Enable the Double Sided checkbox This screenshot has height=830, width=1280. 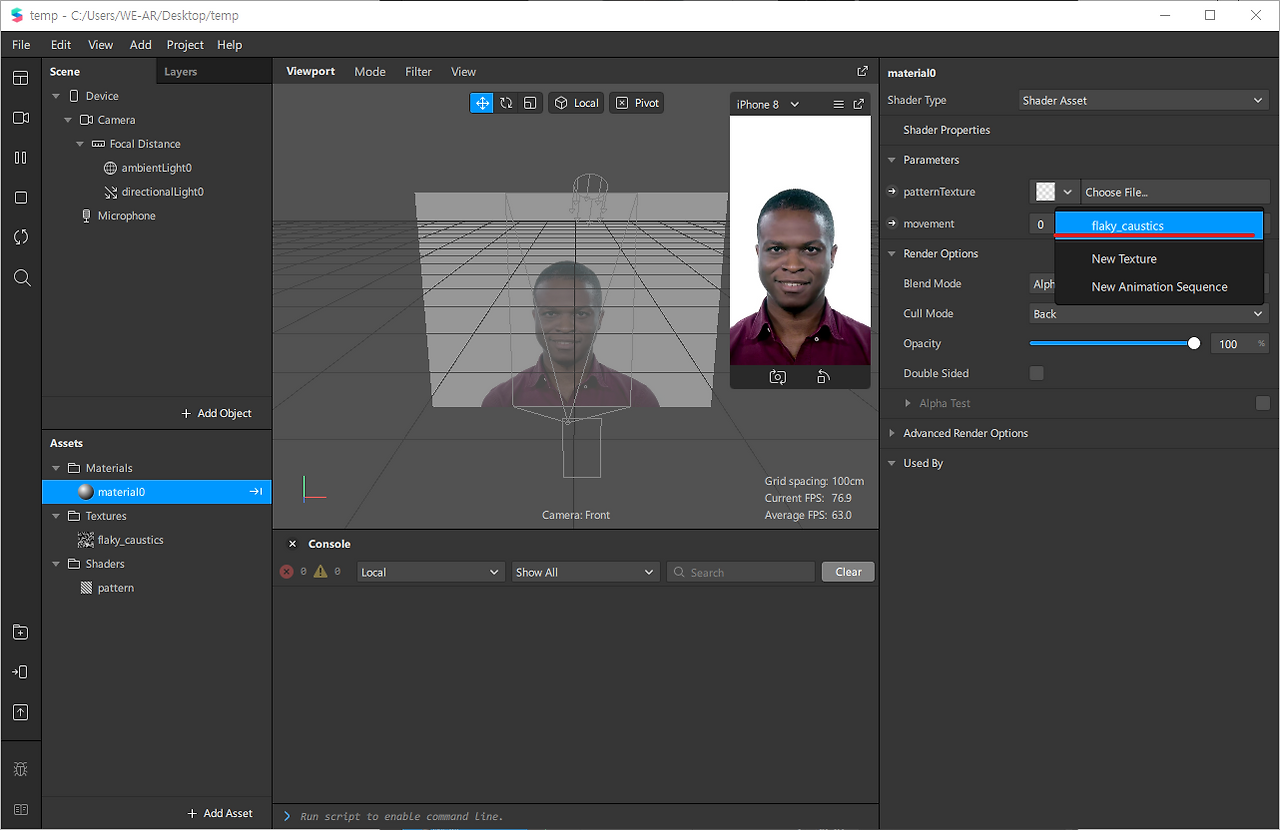pyautogui.click(x=1037, y=373)
